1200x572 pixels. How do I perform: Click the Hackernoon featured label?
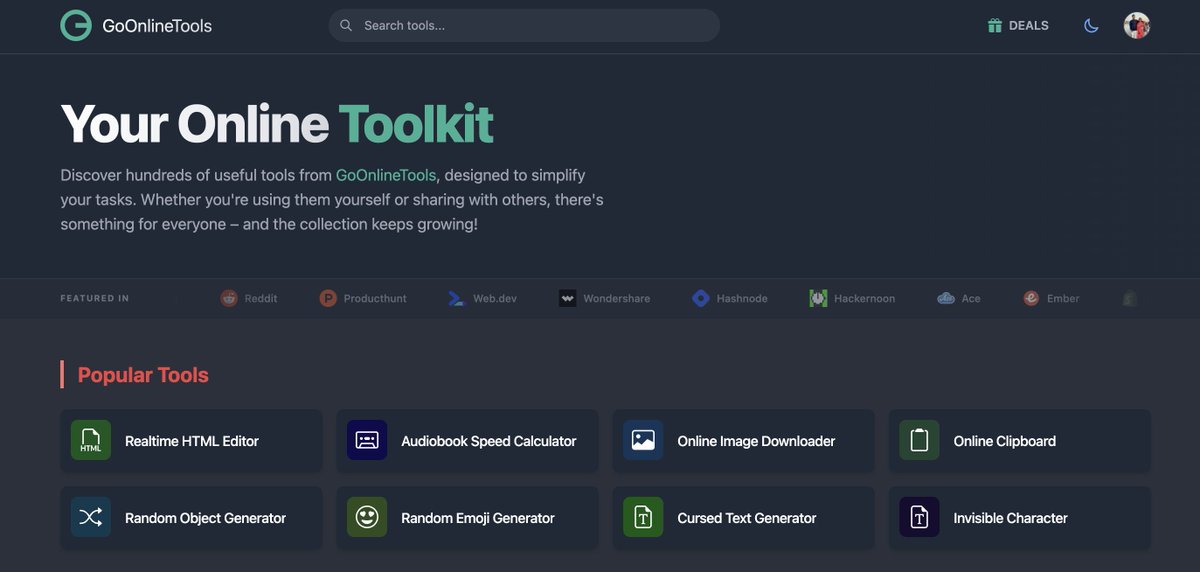click(x=865, y=299)
